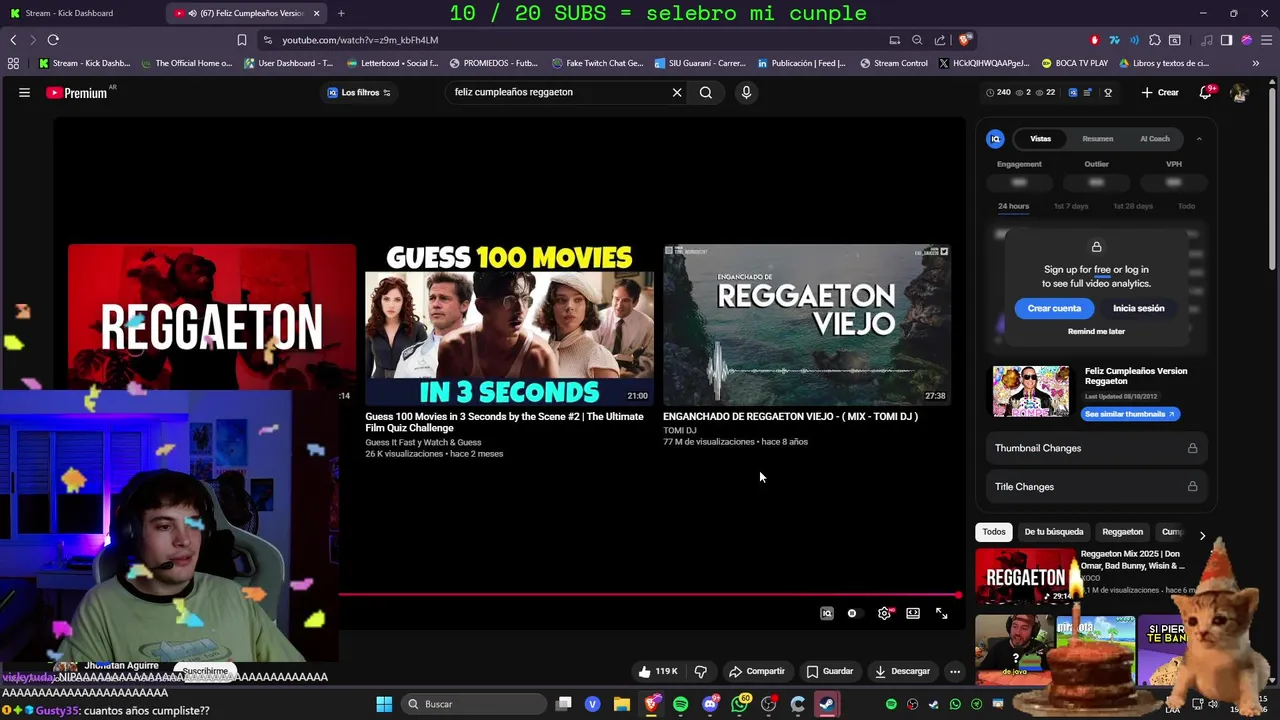The height and width of the screenshot is (720, 1280).
Task: Expand Title Changes locked section
Action: pos(1096,487)
